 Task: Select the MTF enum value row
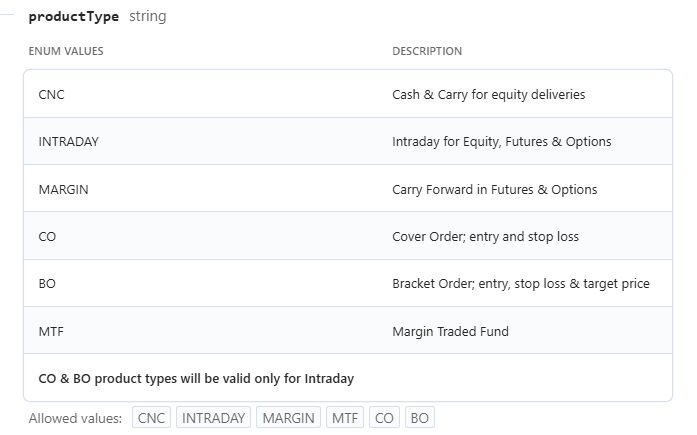click(x=348, y=331)
